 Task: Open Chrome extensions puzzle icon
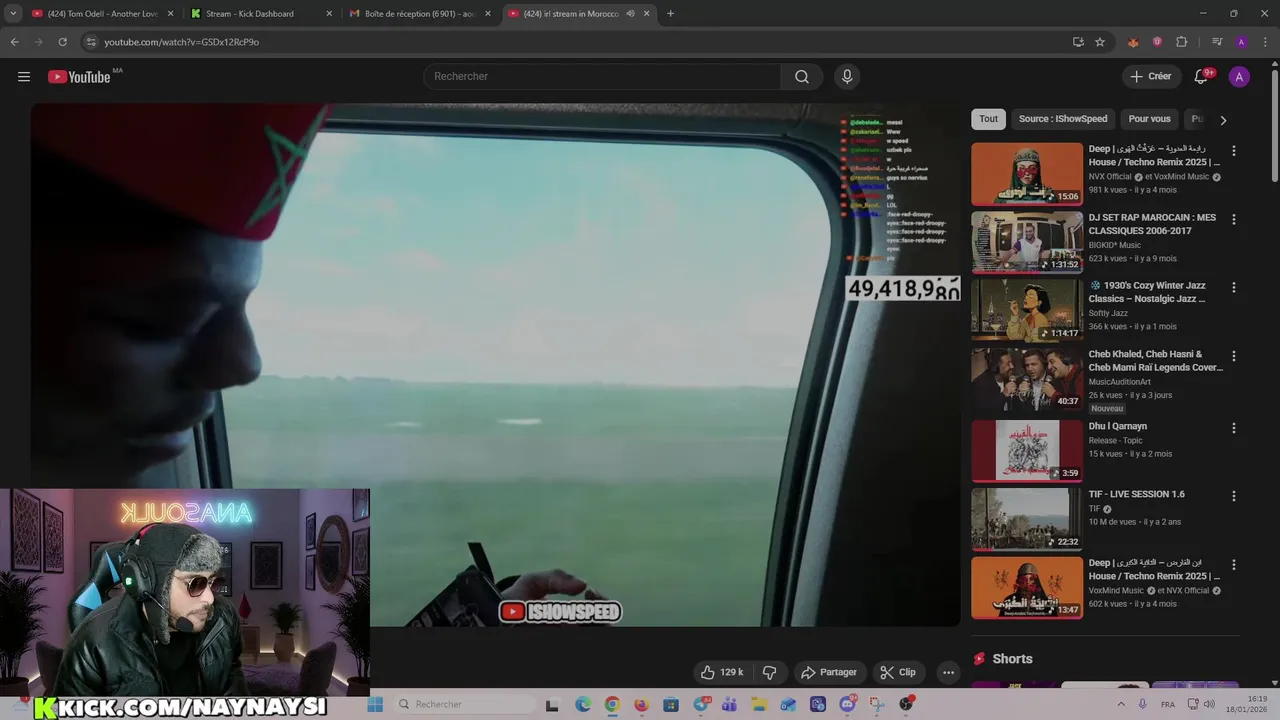tap(1181, 42)
